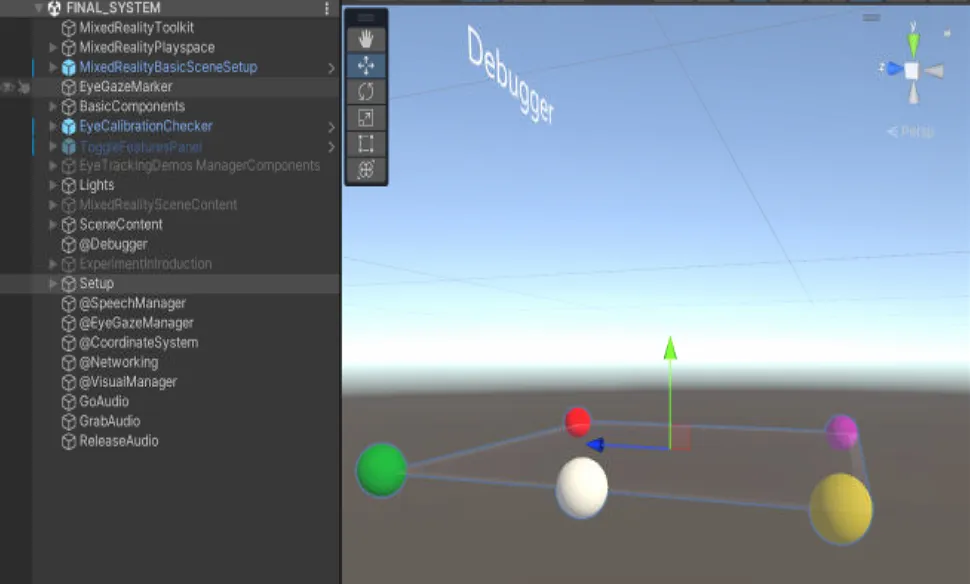The image size is (970, 584).
Task: Click the blue Z axis cone on gizmo
Action: [x=894, y=69]
